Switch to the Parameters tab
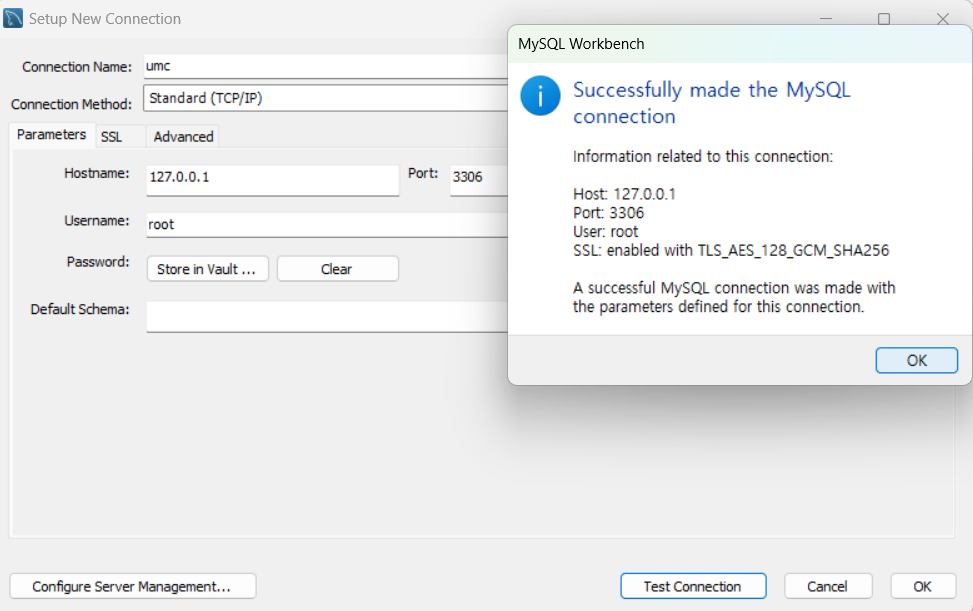Image resolution: width=973 pixels, height=611 pixels. (x=52, y=135)
